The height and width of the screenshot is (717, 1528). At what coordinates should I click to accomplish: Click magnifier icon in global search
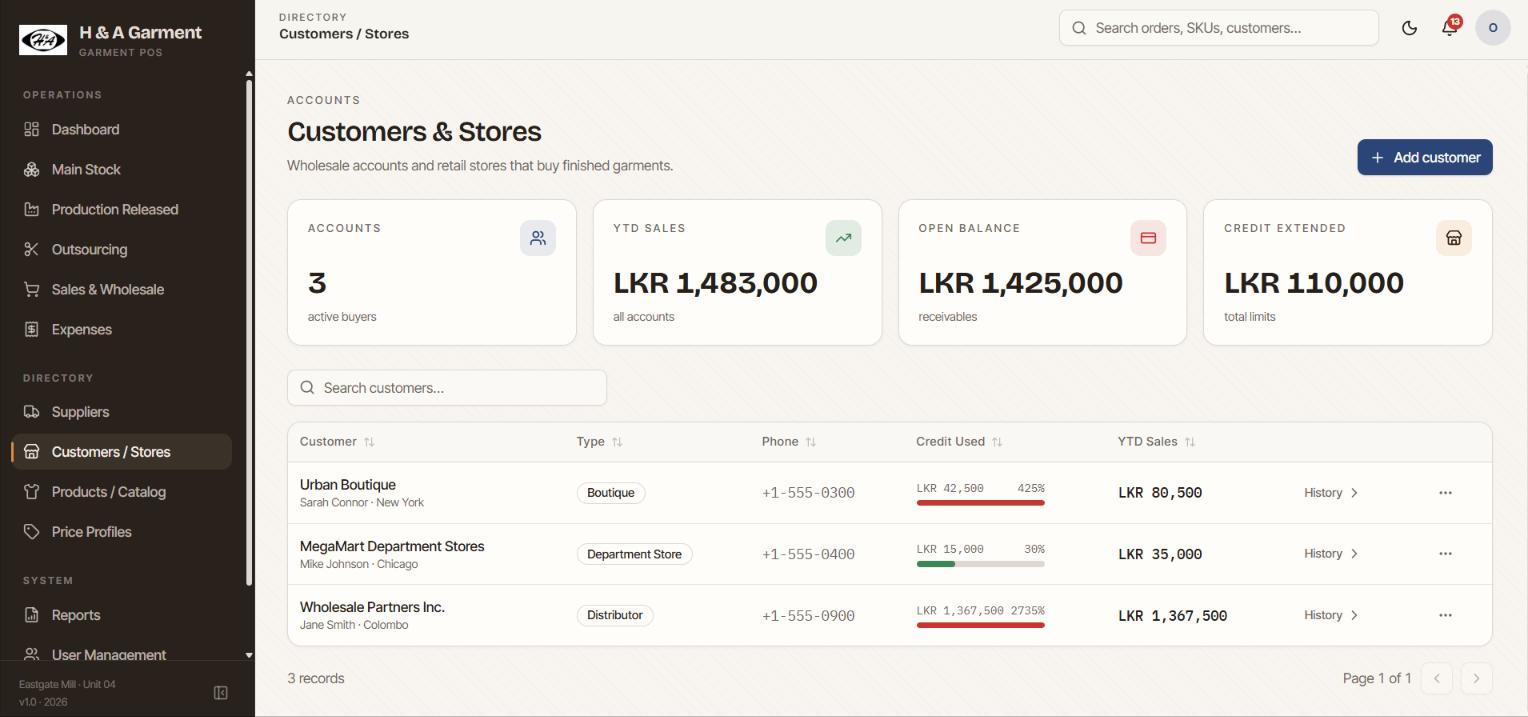tap(1079, 28)
